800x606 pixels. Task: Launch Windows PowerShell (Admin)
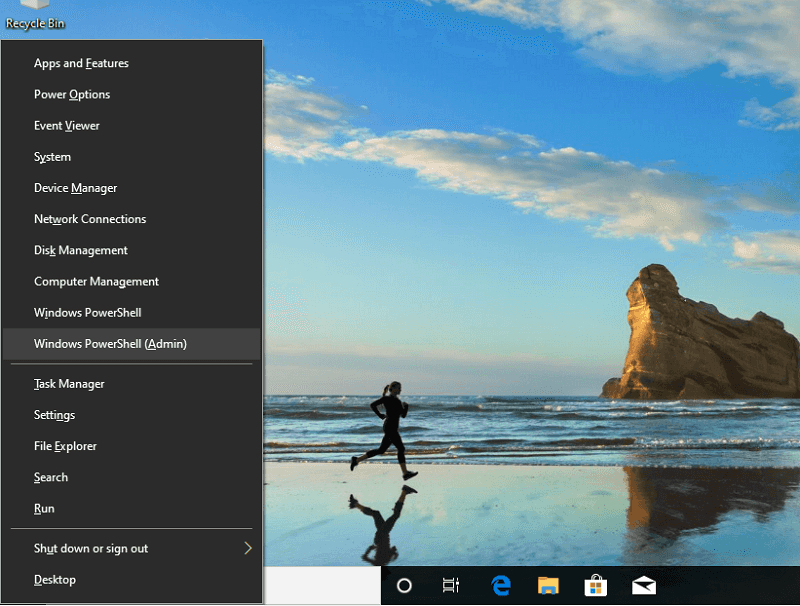tap(110, 344)
